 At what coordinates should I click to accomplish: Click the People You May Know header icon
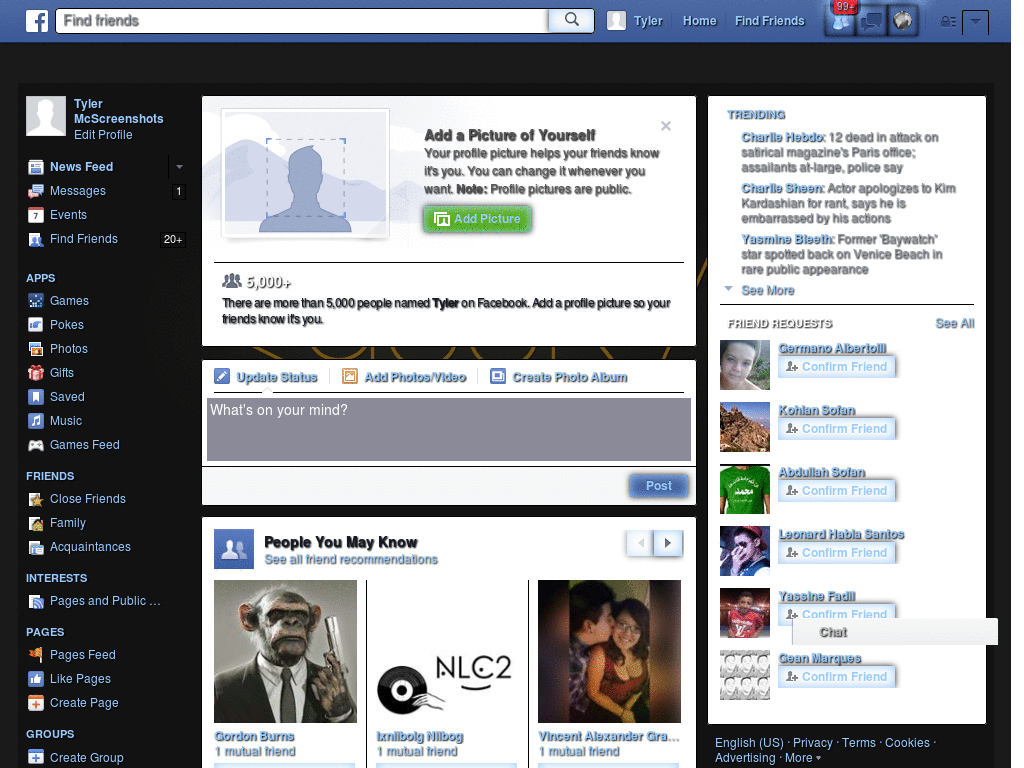(x=234, y=549)
